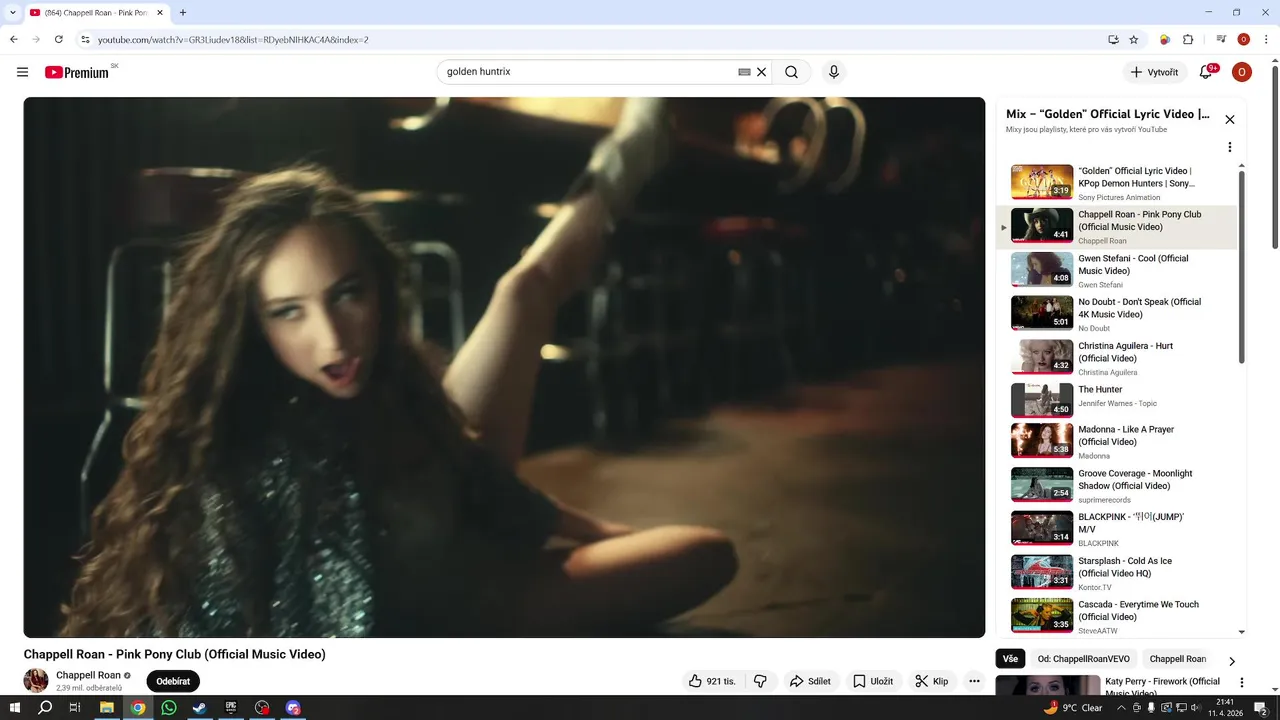
Task: Select Vše filter chip
Action: 1010,659
